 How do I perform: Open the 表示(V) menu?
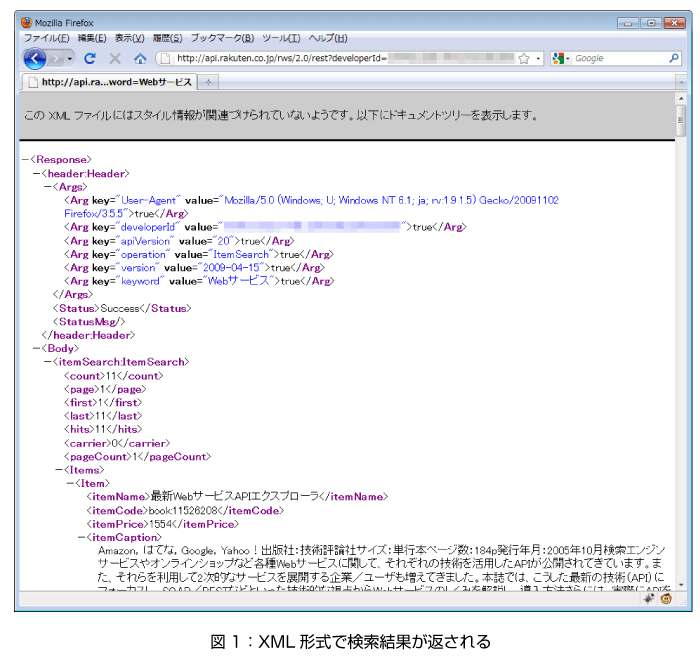(129, 38)
